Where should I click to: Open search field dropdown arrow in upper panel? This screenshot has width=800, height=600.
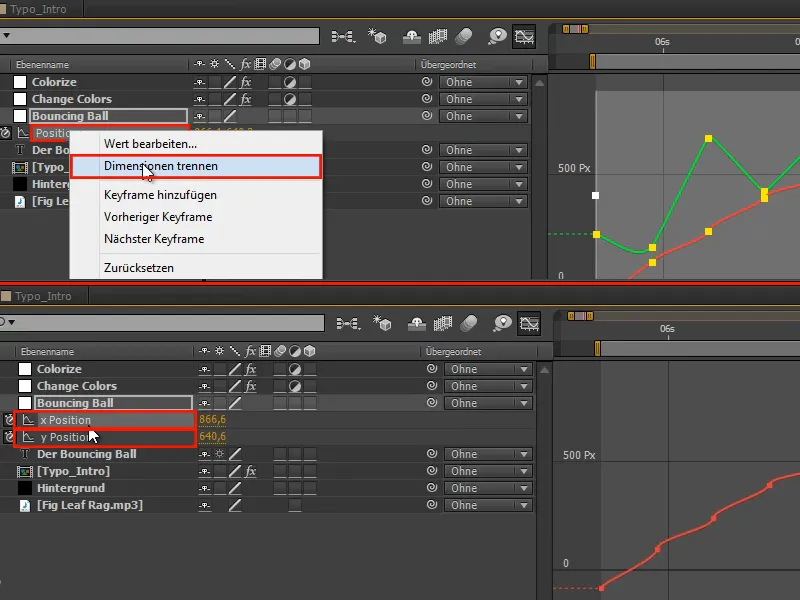pyautogui.click(x=7, y=36)
